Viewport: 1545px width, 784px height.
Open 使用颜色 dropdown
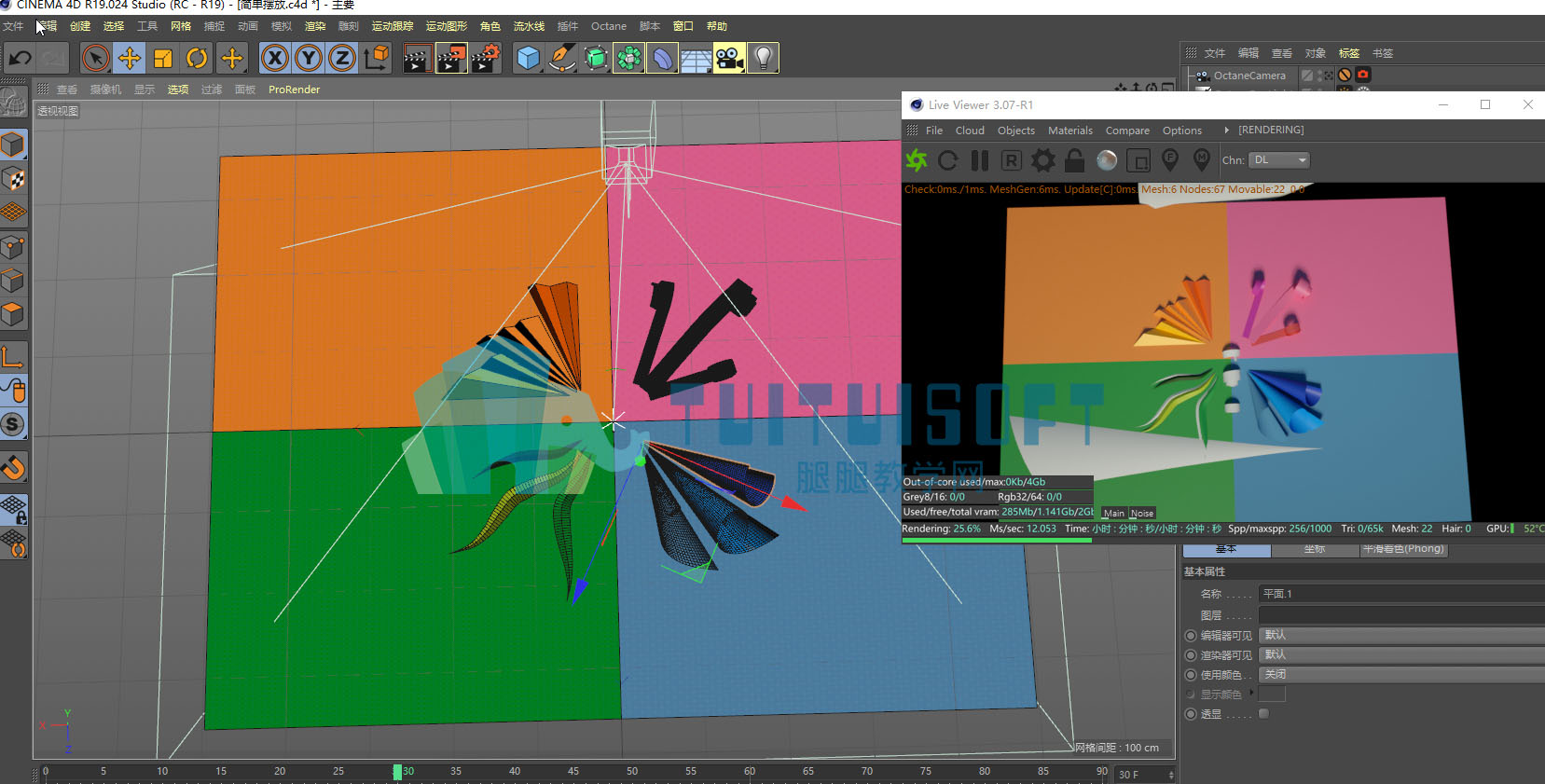[1401, 674]
